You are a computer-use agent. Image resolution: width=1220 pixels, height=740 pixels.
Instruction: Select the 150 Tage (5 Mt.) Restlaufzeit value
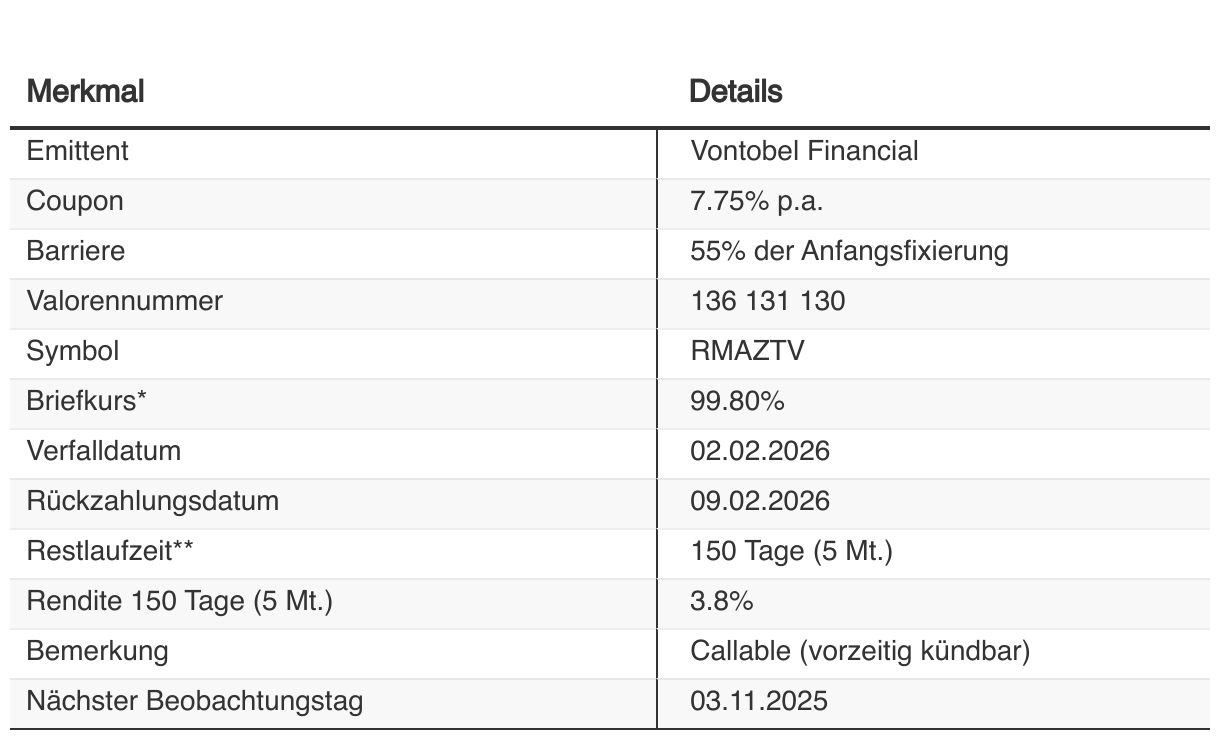[791, 551]
